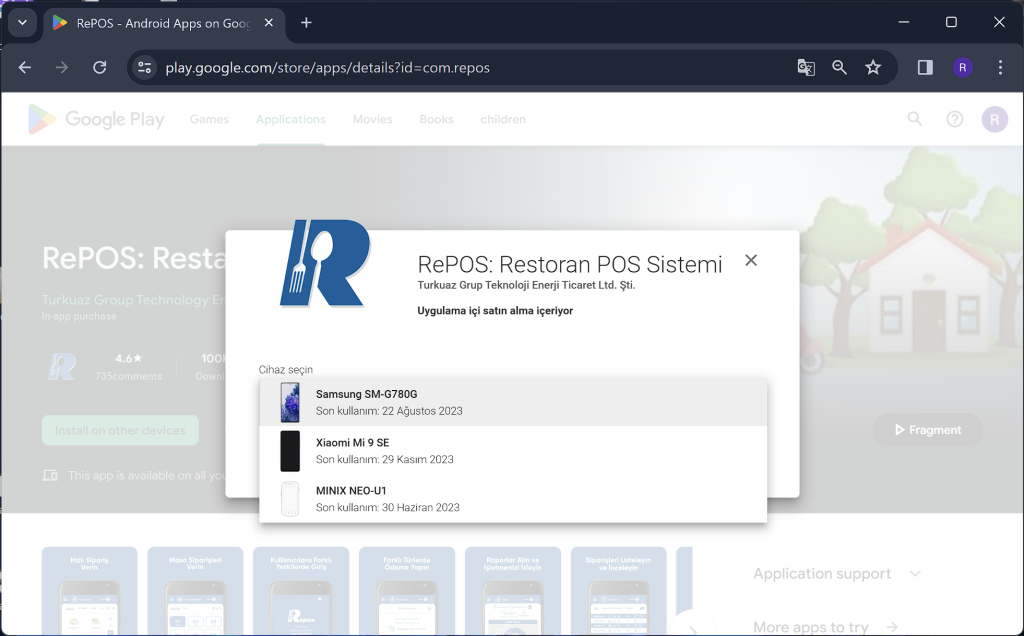Click the black Xiaomi phone thumbnail
Screen dimensions: 1024x636
coord(290,451)
